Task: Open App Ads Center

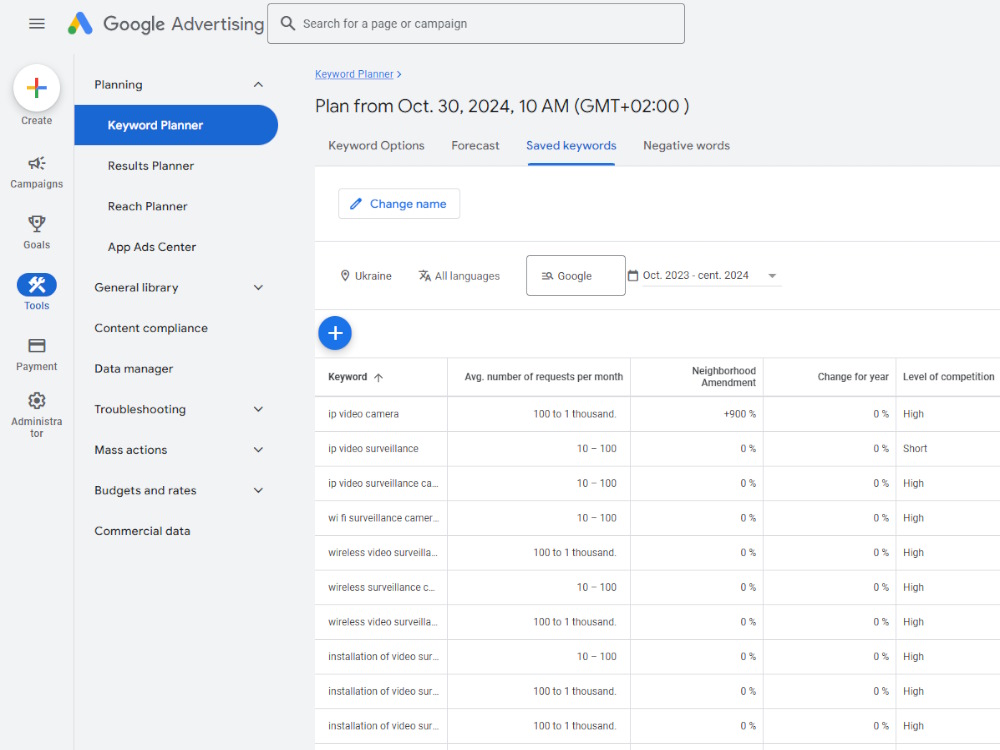Action: [x=152, y=247]
